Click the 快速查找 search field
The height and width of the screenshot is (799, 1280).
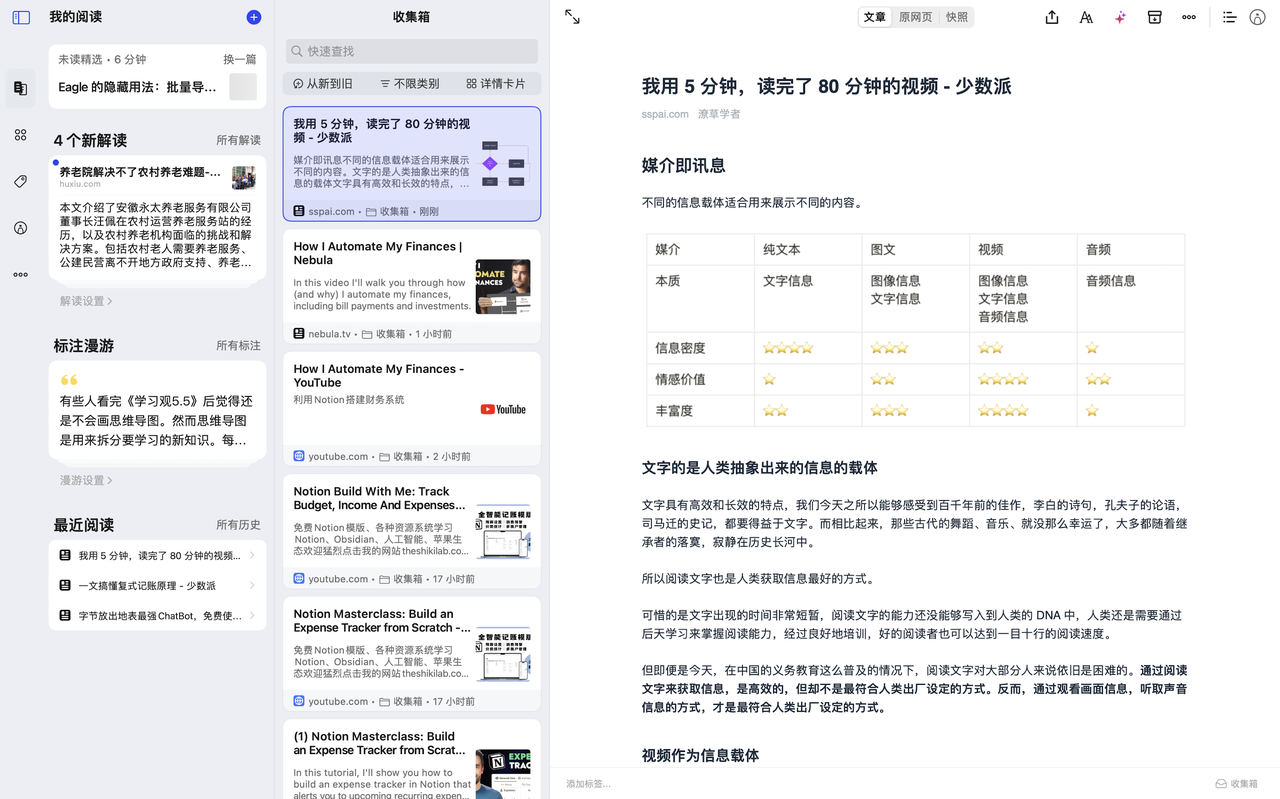click(x=412, y=51)
